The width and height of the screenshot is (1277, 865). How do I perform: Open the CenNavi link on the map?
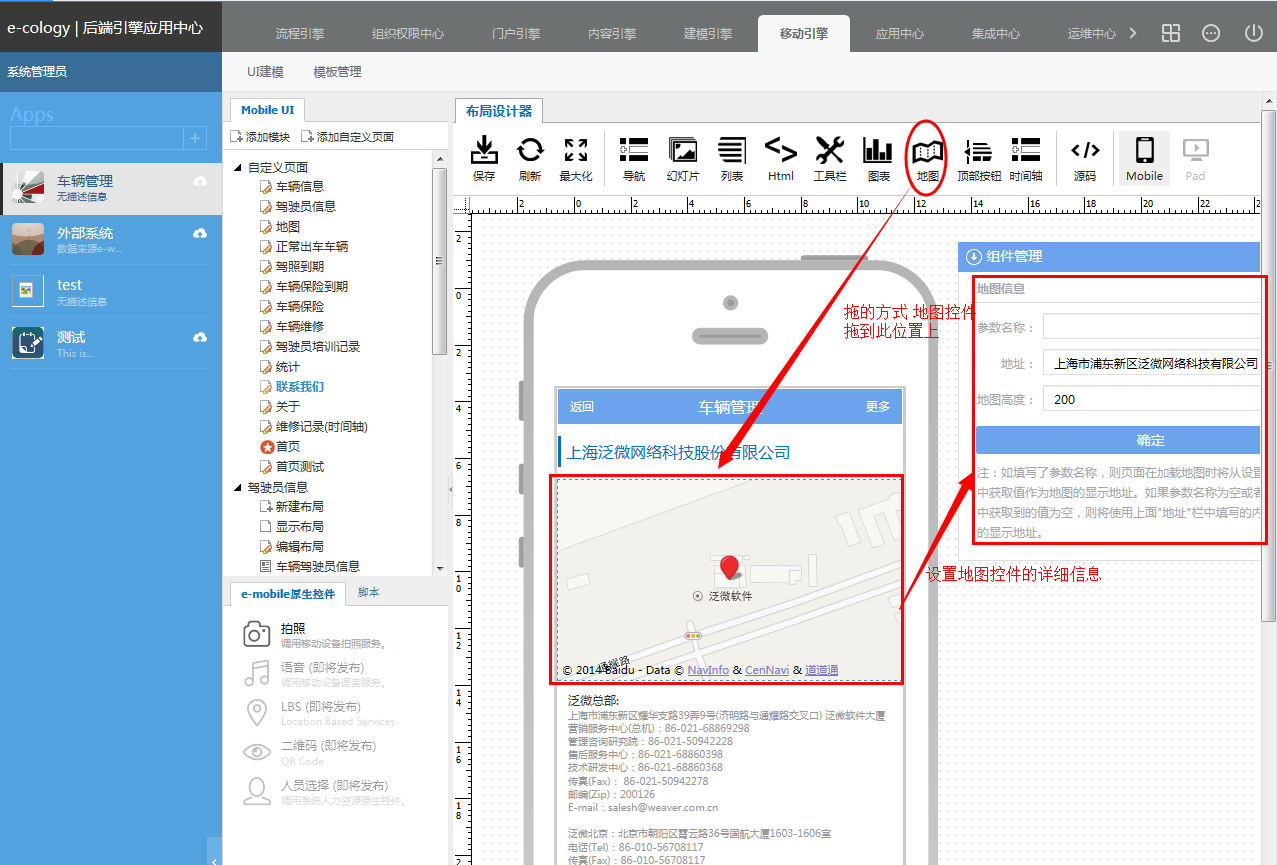pyautogui.click(x=768, y=670)
